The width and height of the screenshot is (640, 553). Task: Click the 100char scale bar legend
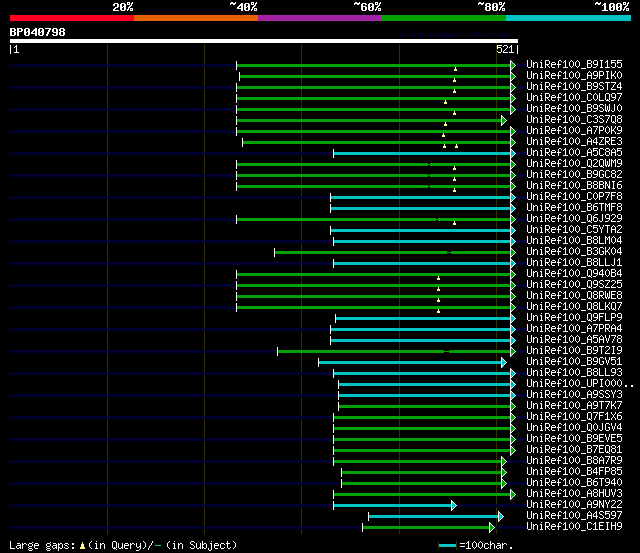[447, 545]
